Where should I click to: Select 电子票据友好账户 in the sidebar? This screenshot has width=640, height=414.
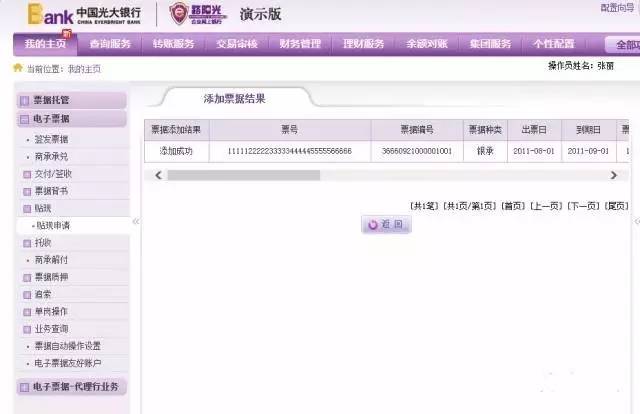tap(68, 363)
